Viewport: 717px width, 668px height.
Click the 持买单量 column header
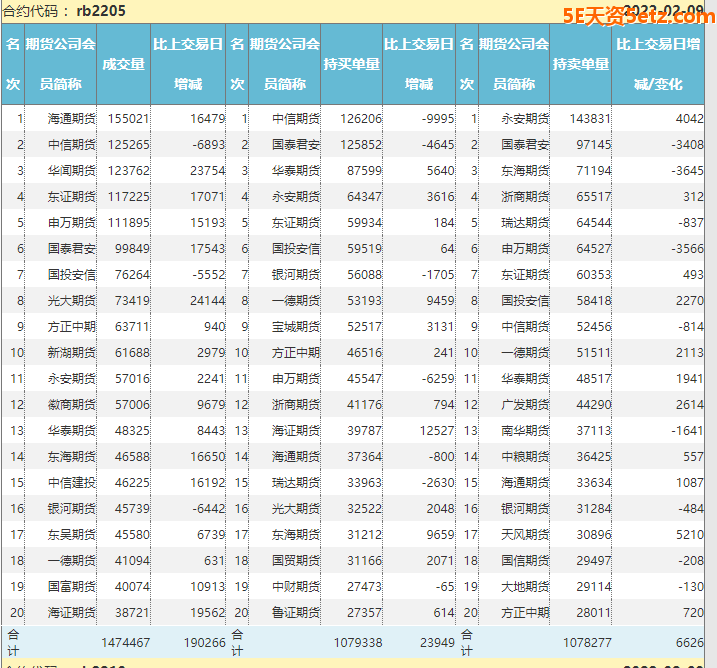351,64
